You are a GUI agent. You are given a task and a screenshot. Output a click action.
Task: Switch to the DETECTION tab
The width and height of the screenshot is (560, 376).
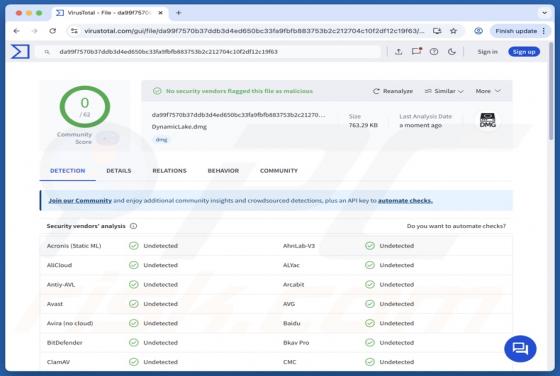(x=68, y=171)
